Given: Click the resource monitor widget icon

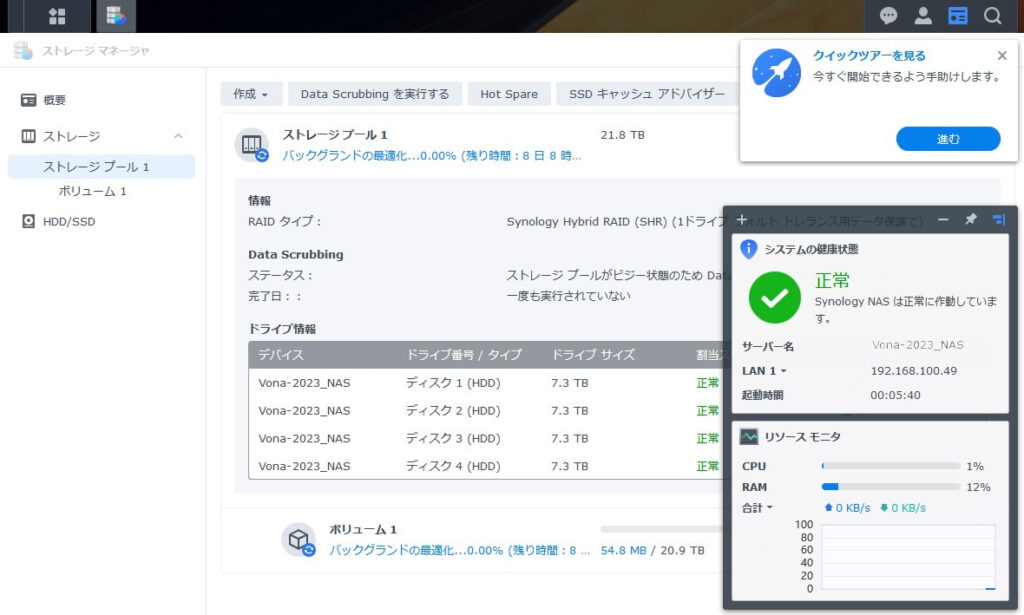Looking at the screenshot, I should click(x=748, y=436).
